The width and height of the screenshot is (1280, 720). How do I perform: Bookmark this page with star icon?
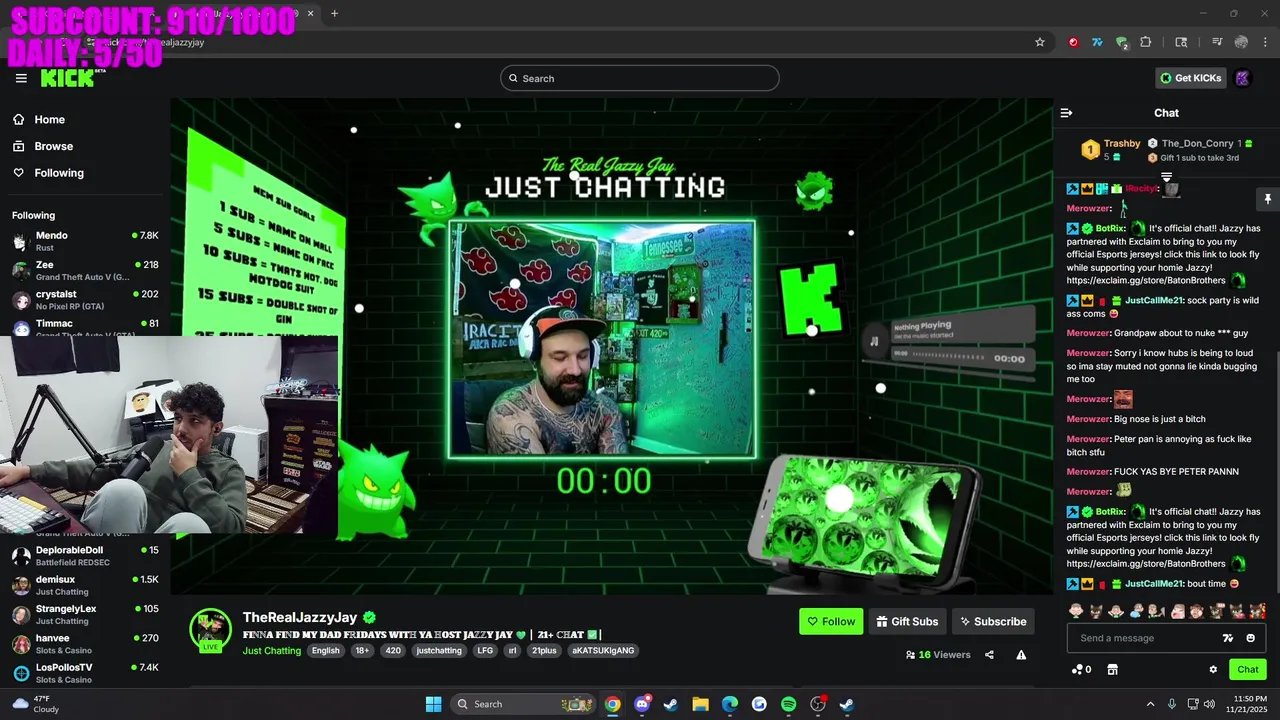(x=1040, y=42)
